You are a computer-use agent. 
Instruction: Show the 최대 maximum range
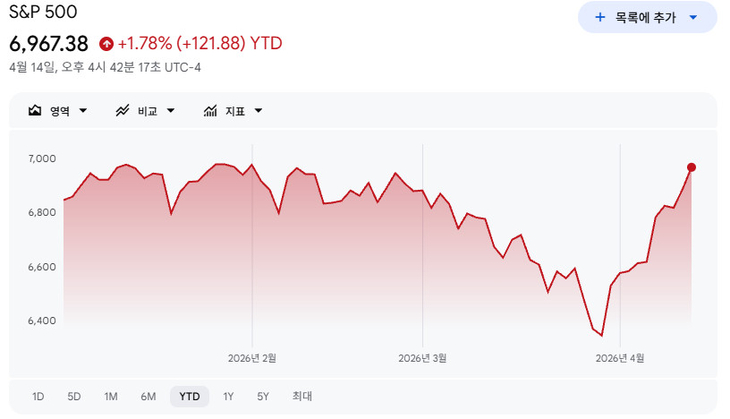click(302, 397)
